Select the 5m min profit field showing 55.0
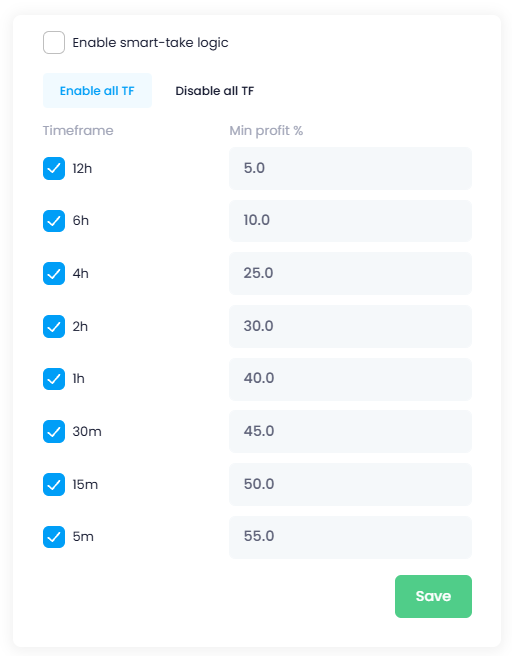This screenshot has width=512, height=656. (x=350, y=537)
